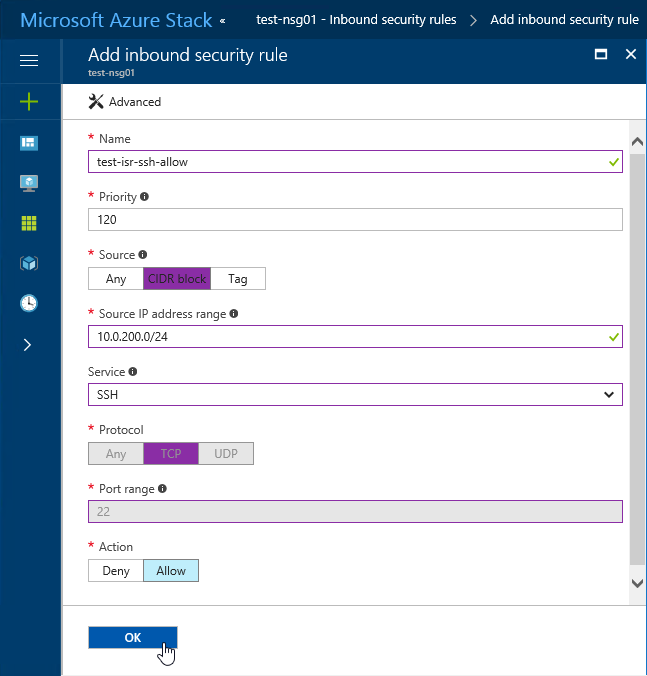
Task: Close the Add inbound security rule blade
Action: [631, 54]
